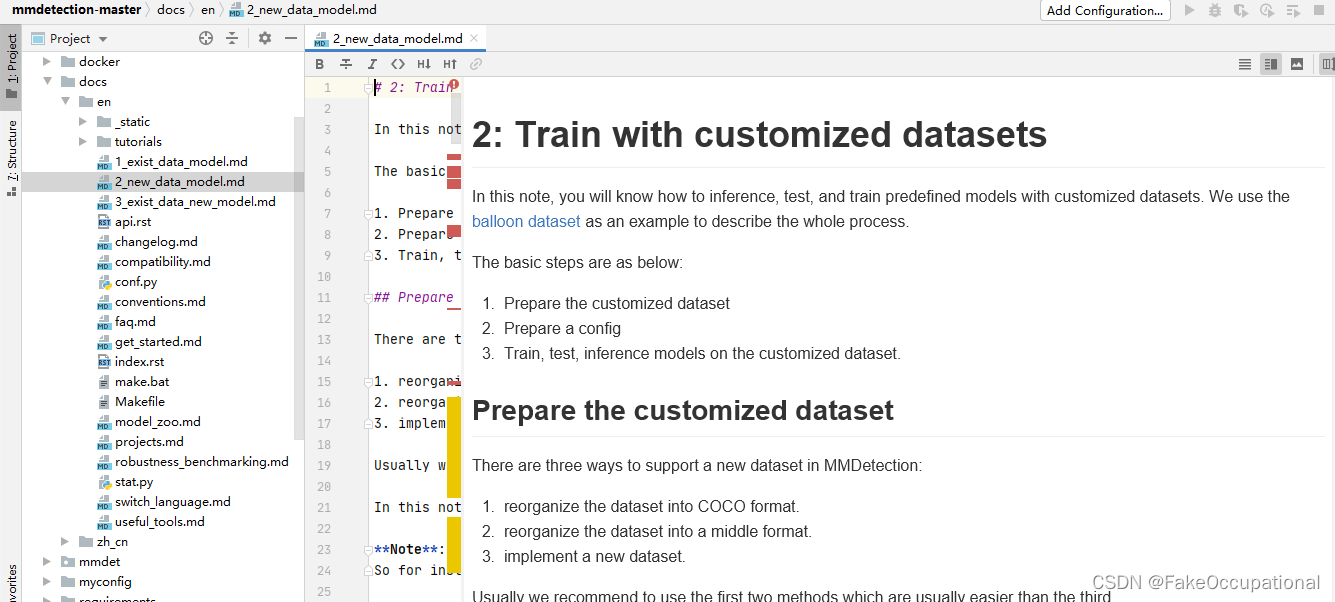Toggle bold formatting in markdown toolbar

[x=320, y=64]
